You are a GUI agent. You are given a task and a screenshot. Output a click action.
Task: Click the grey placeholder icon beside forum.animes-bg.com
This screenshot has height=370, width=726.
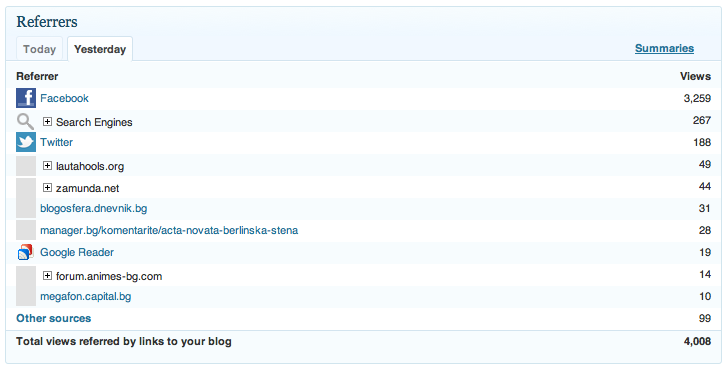26,276
